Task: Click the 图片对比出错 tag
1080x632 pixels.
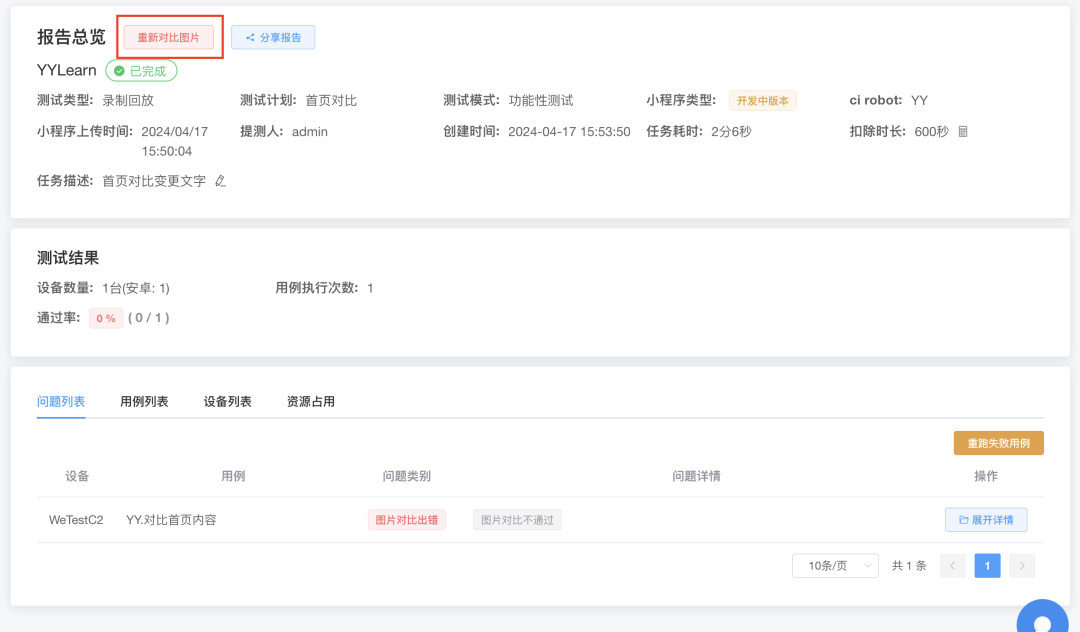Action: point(407,520)
